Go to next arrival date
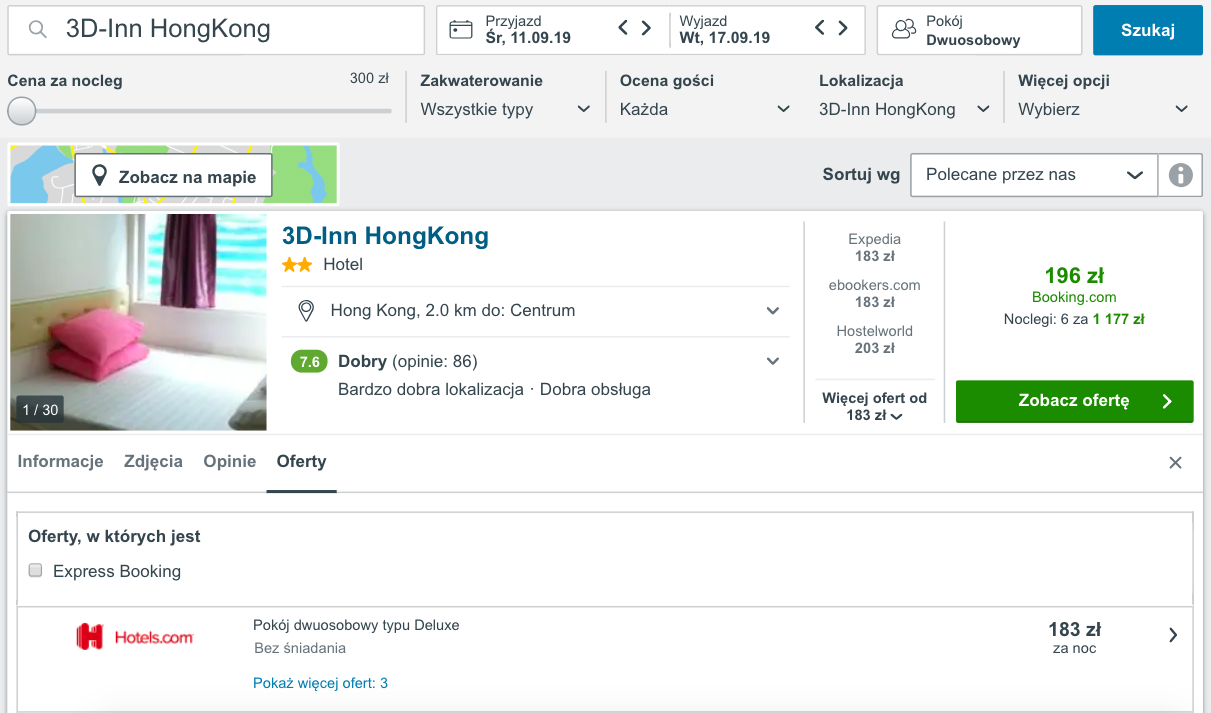The width and height of the screenshot is (1211, 713). coord(647,28)
